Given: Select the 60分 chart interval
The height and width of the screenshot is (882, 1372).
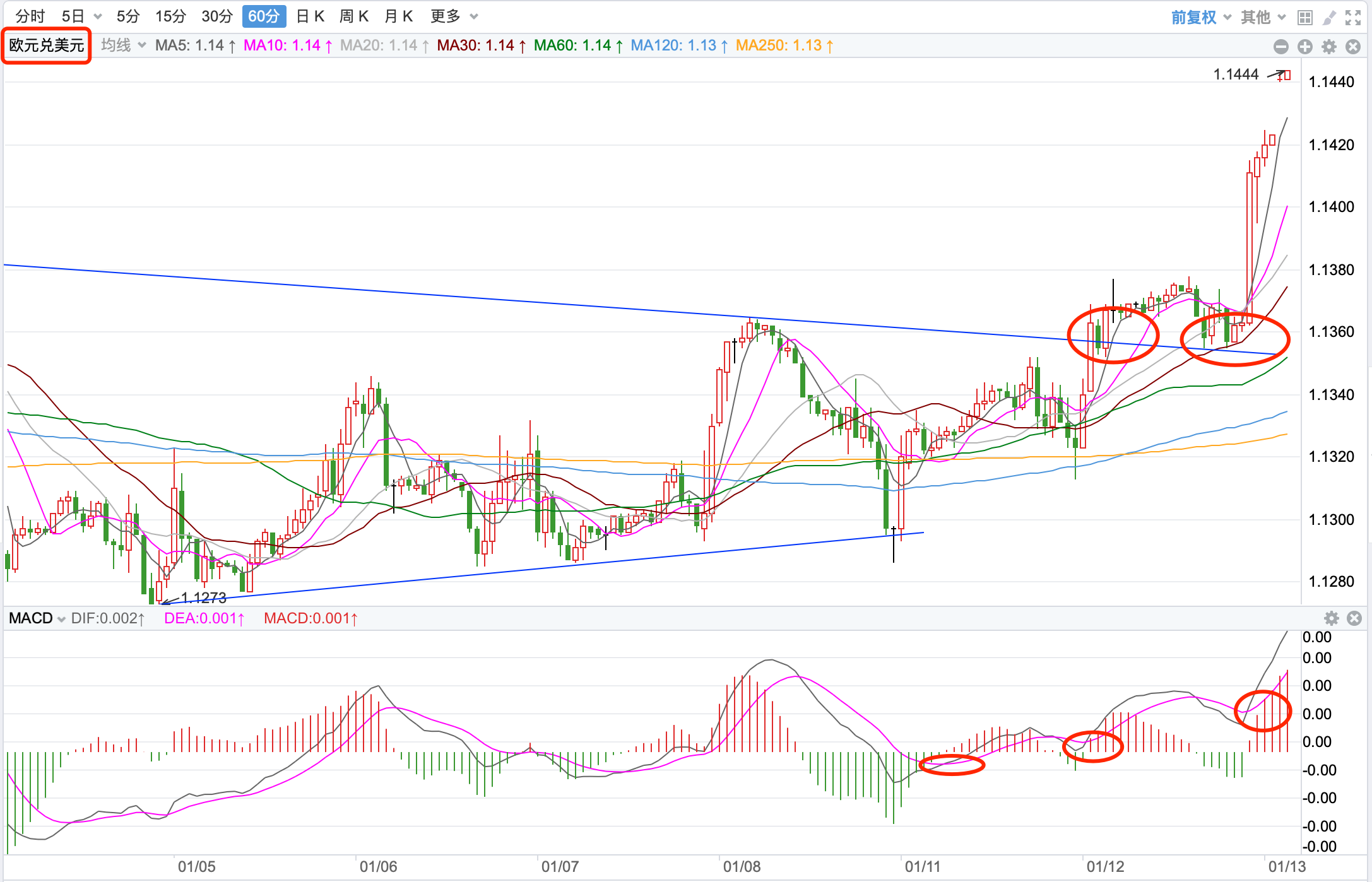Looking at the screenshot, I should pyautogui.click(x=264, y=16).
